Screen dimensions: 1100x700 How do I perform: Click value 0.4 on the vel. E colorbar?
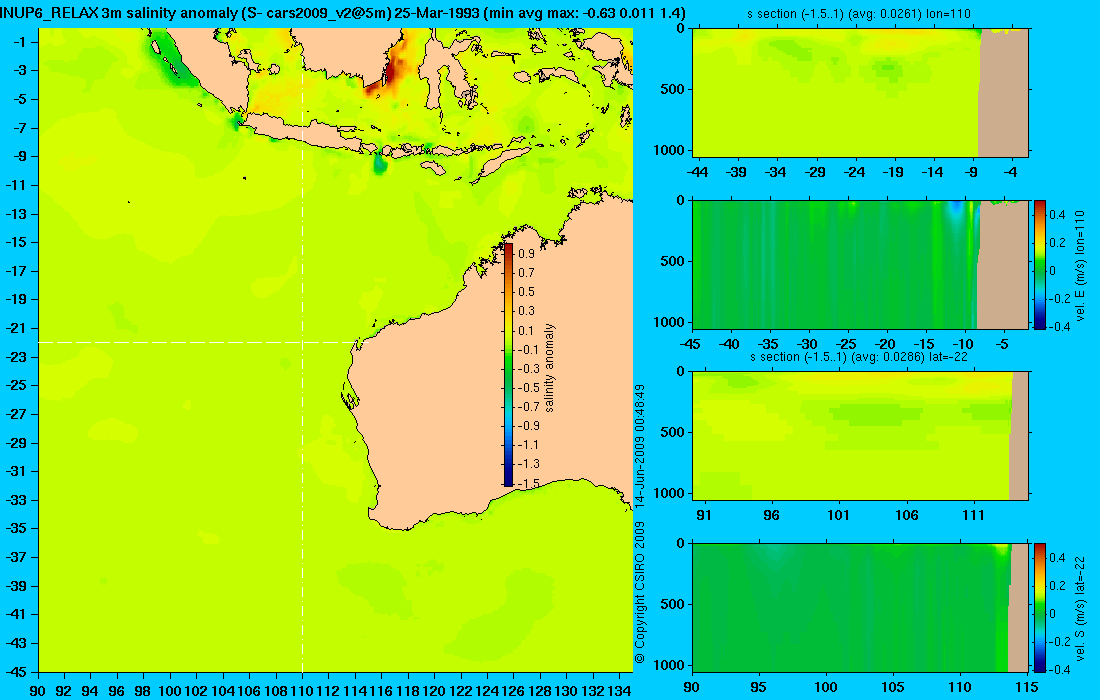[x=1057, y=215]
